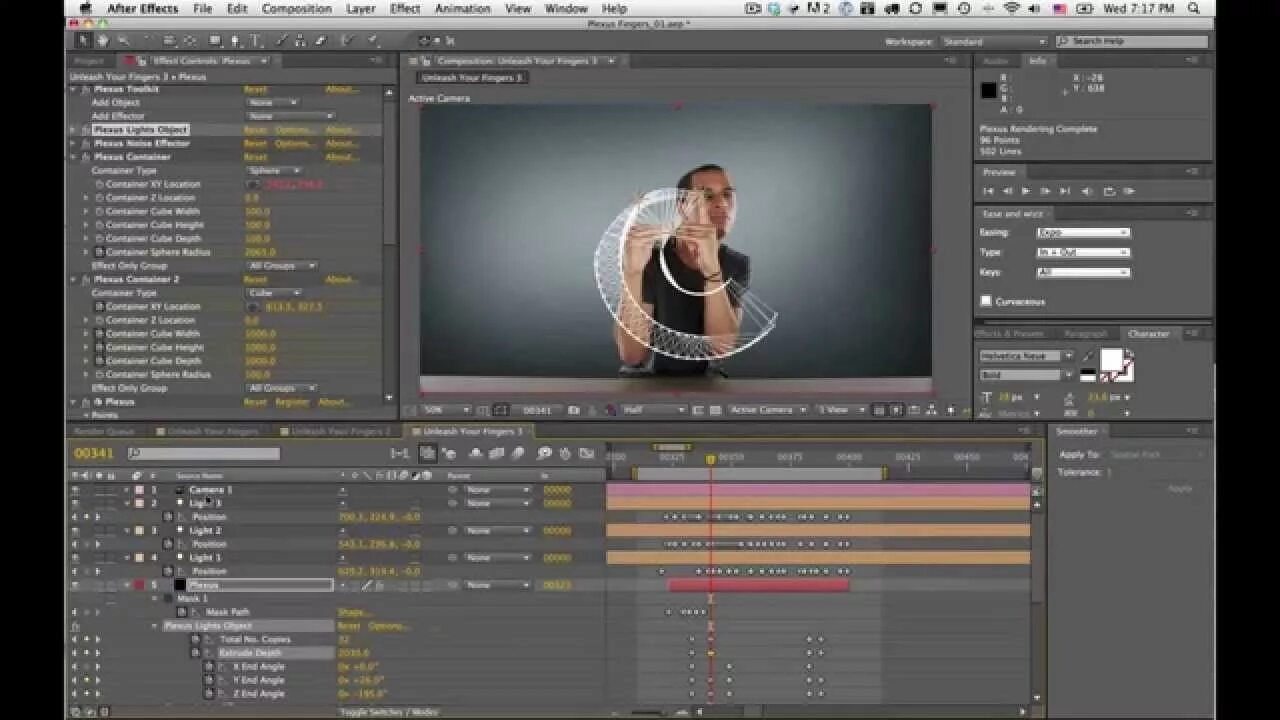Toggle stopwatch for Container Sphere Radius
This screenshot has height=720, width=1280.
pos(99,252)
